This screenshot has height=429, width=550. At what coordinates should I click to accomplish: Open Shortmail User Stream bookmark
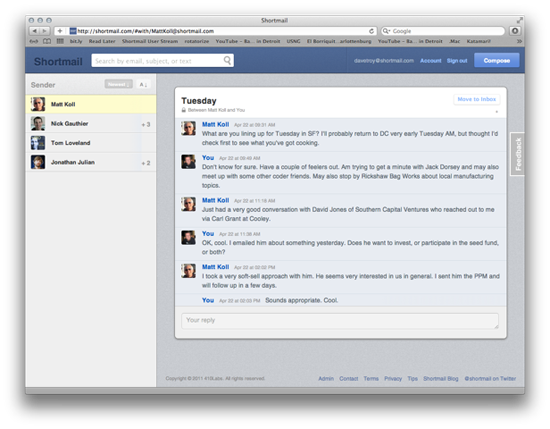pos(150,41)
